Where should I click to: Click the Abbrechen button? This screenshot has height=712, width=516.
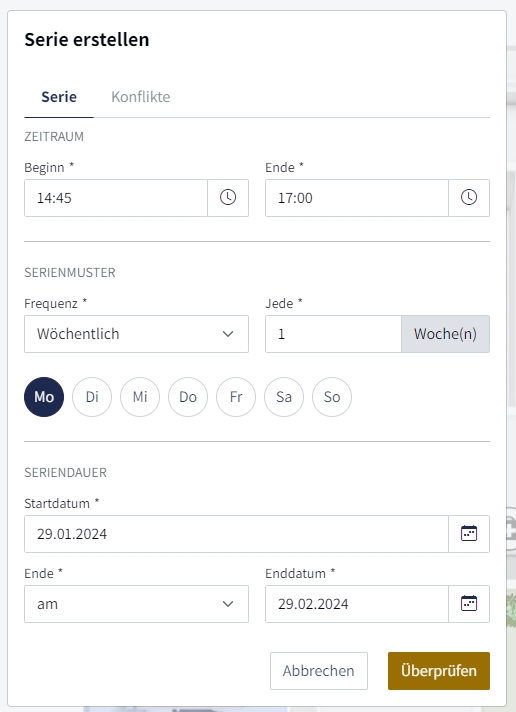point(319,671)
